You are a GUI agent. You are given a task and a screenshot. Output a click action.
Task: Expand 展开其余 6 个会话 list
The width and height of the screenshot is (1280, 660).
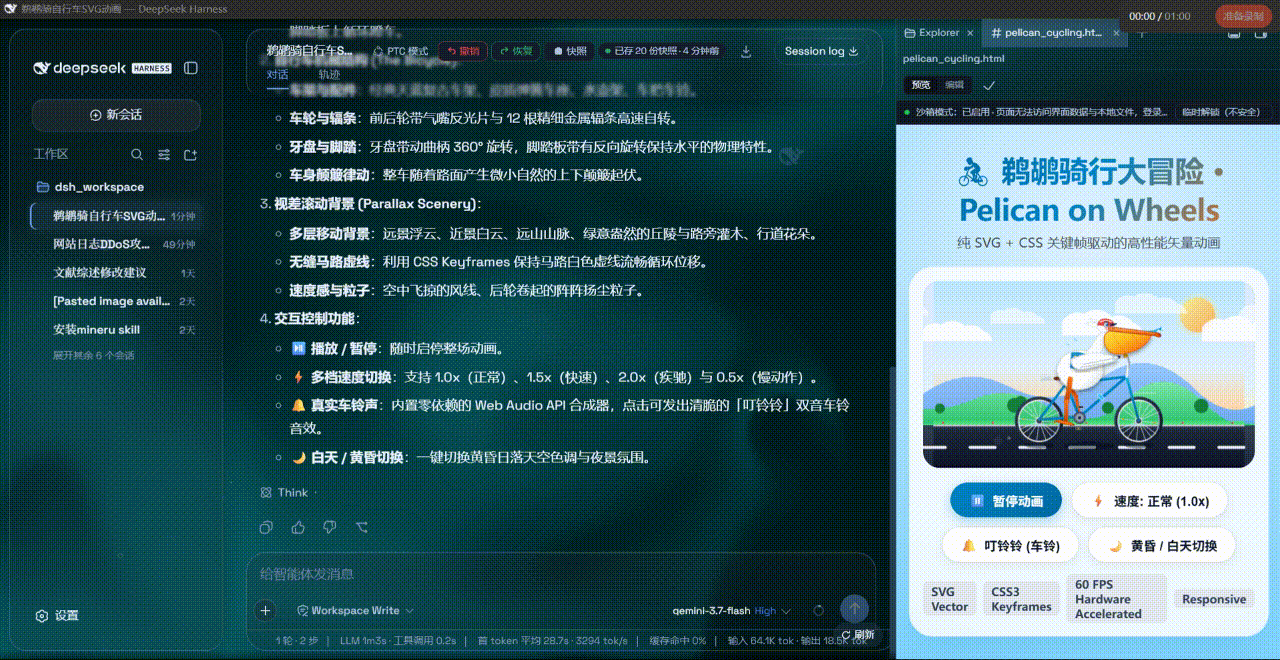pyautogui.click(x=94, y=356)
